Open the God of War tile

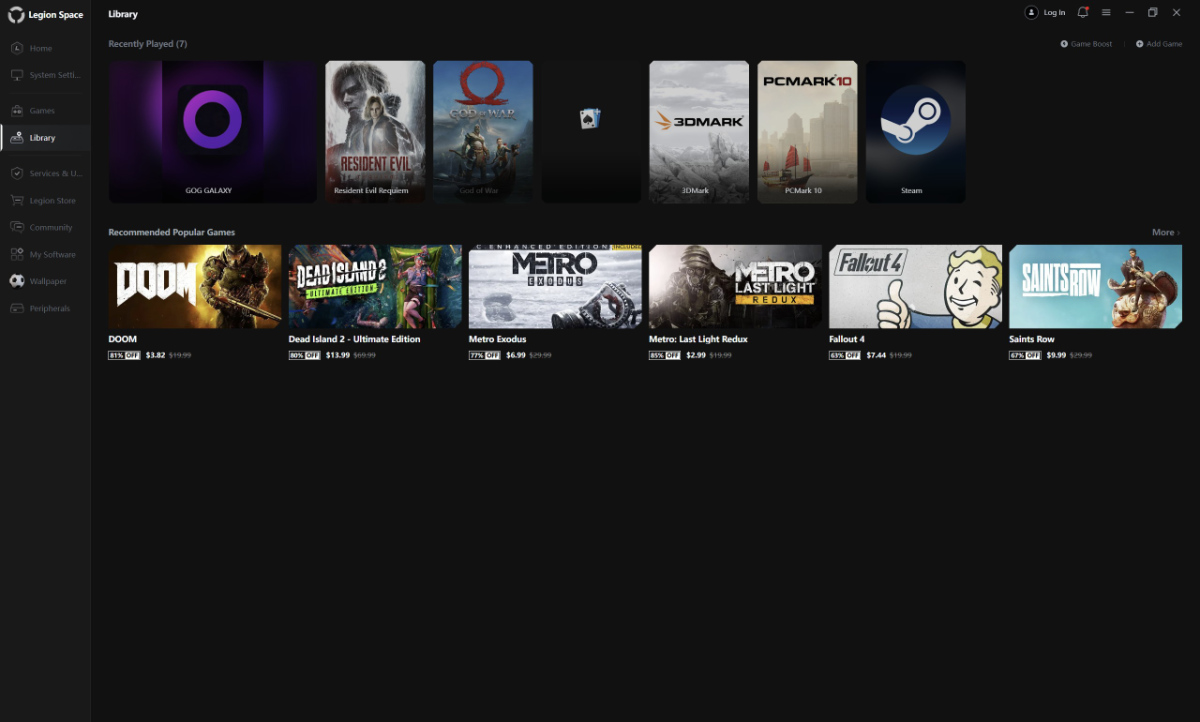click(x=483, y=132)
